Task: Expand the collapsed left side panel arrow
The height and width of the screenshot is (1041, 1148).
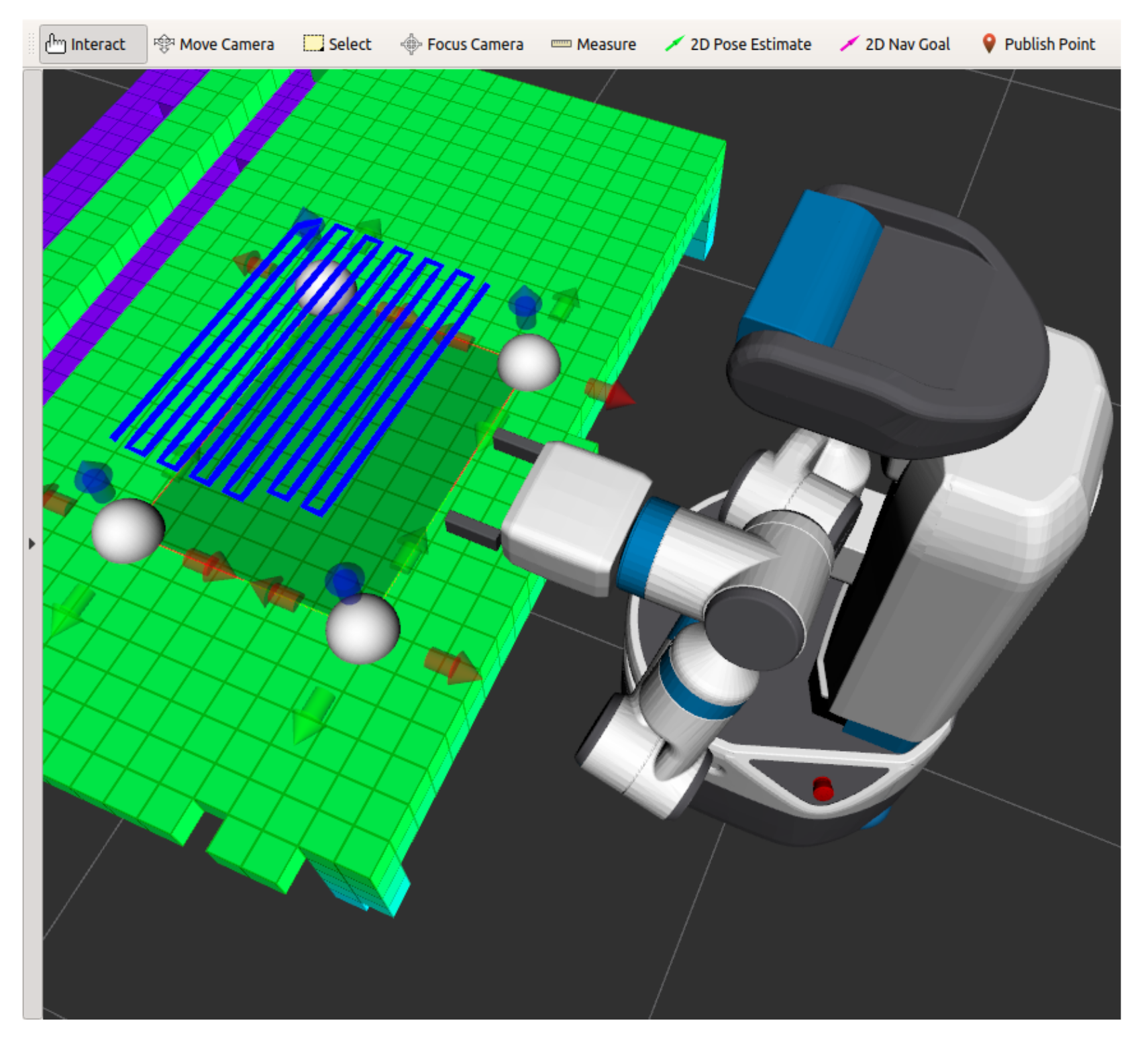Action: pos(32,544)
